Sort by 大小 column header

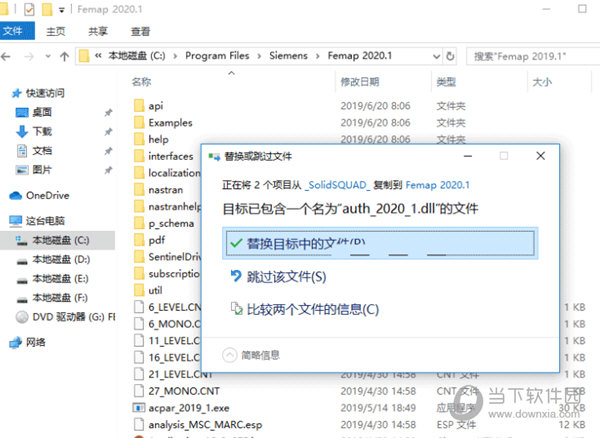(x=542, y=81)
